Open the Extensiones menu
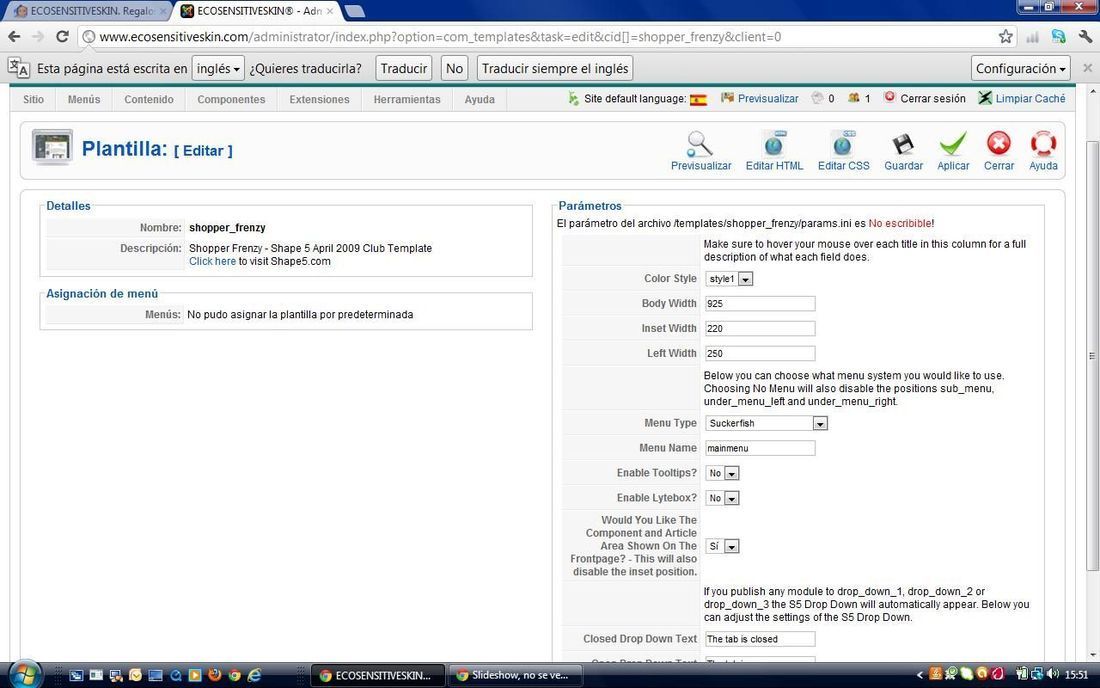1100x688 pixels. click(x=319, y=100)
